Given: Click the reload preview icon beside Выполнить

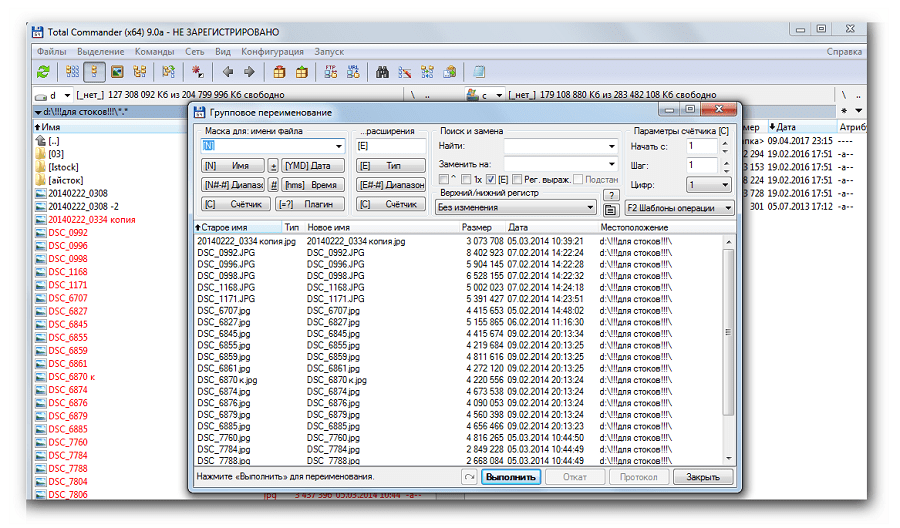Looking at the screenshot, I should 468,478.
